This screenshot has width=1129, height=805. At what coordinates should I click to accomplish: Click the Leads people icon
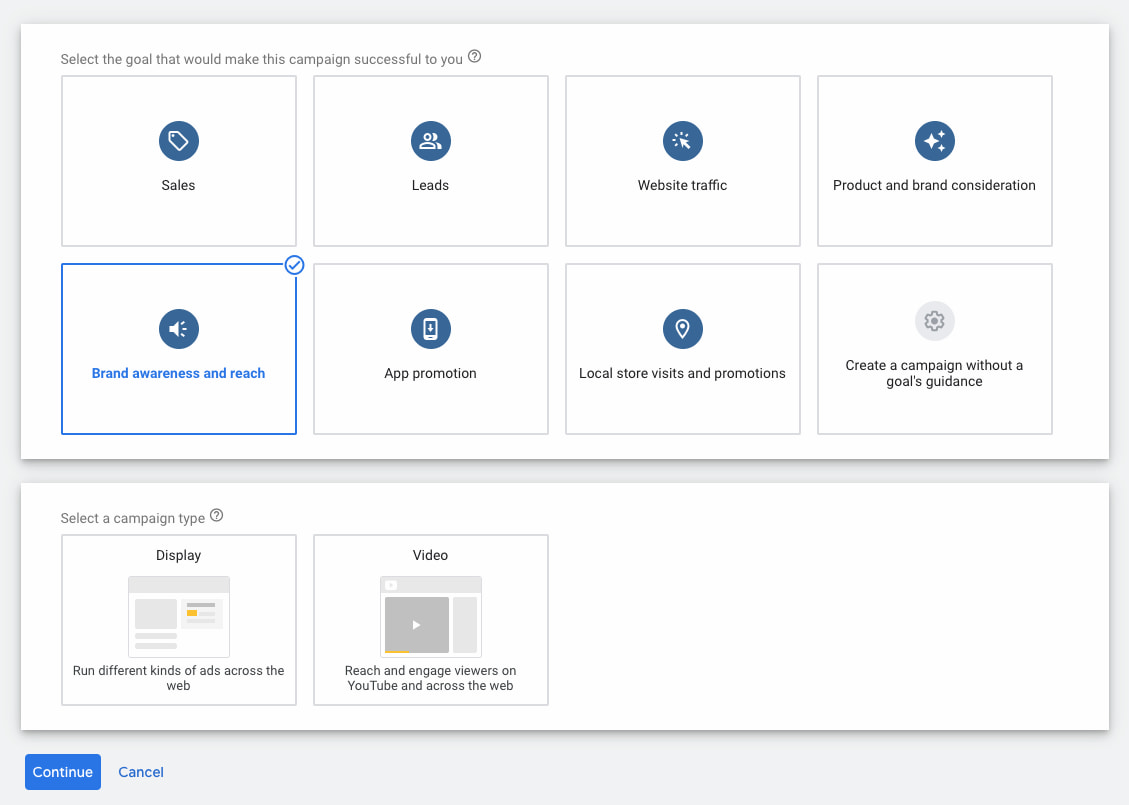(431, 141)
